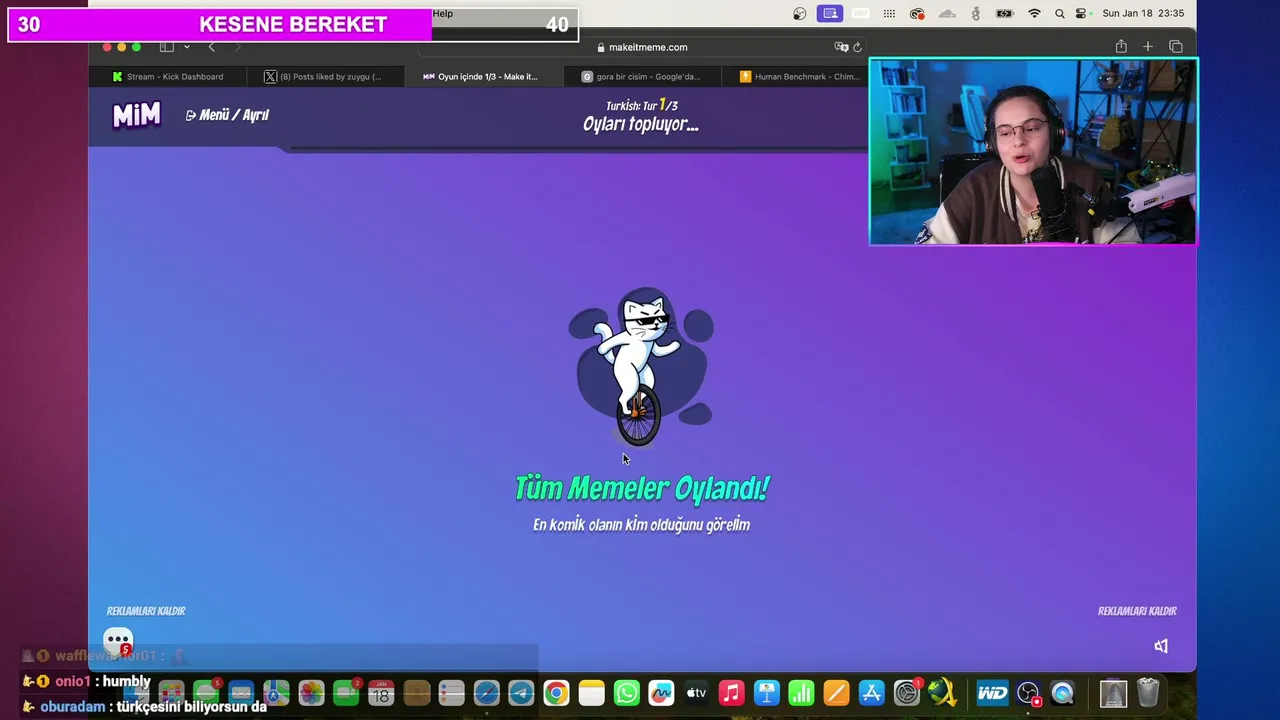Viewport: 1280px width, 720px height.
Task: Click left REKLAMLARI KALDIR link
Action: tap(146, 611)
